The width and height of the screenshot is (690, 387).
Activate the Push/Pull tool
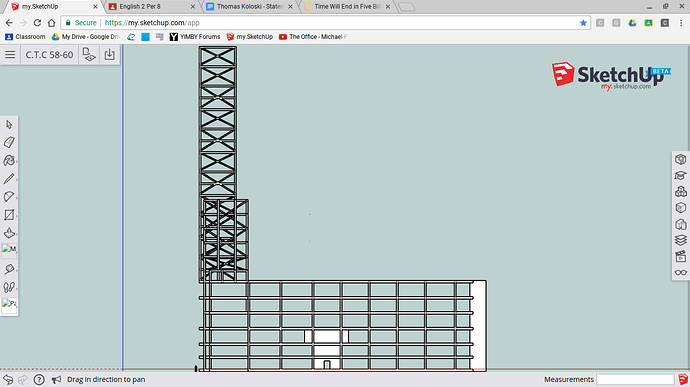[9, 233]
